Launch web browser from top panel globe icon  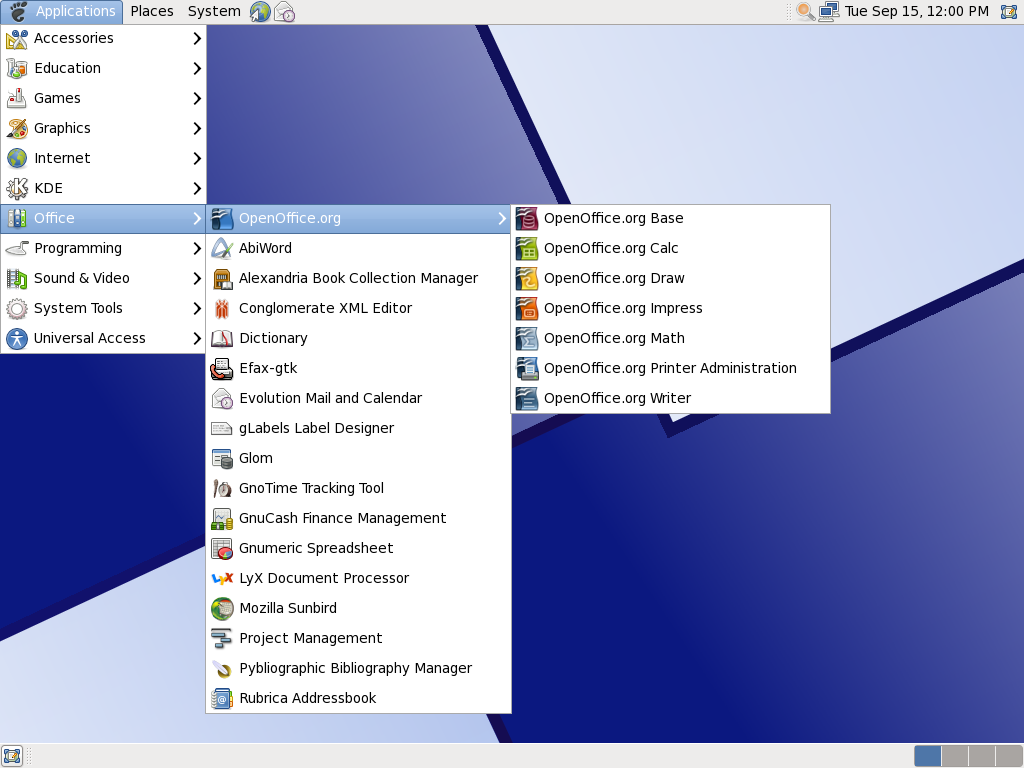260,12
